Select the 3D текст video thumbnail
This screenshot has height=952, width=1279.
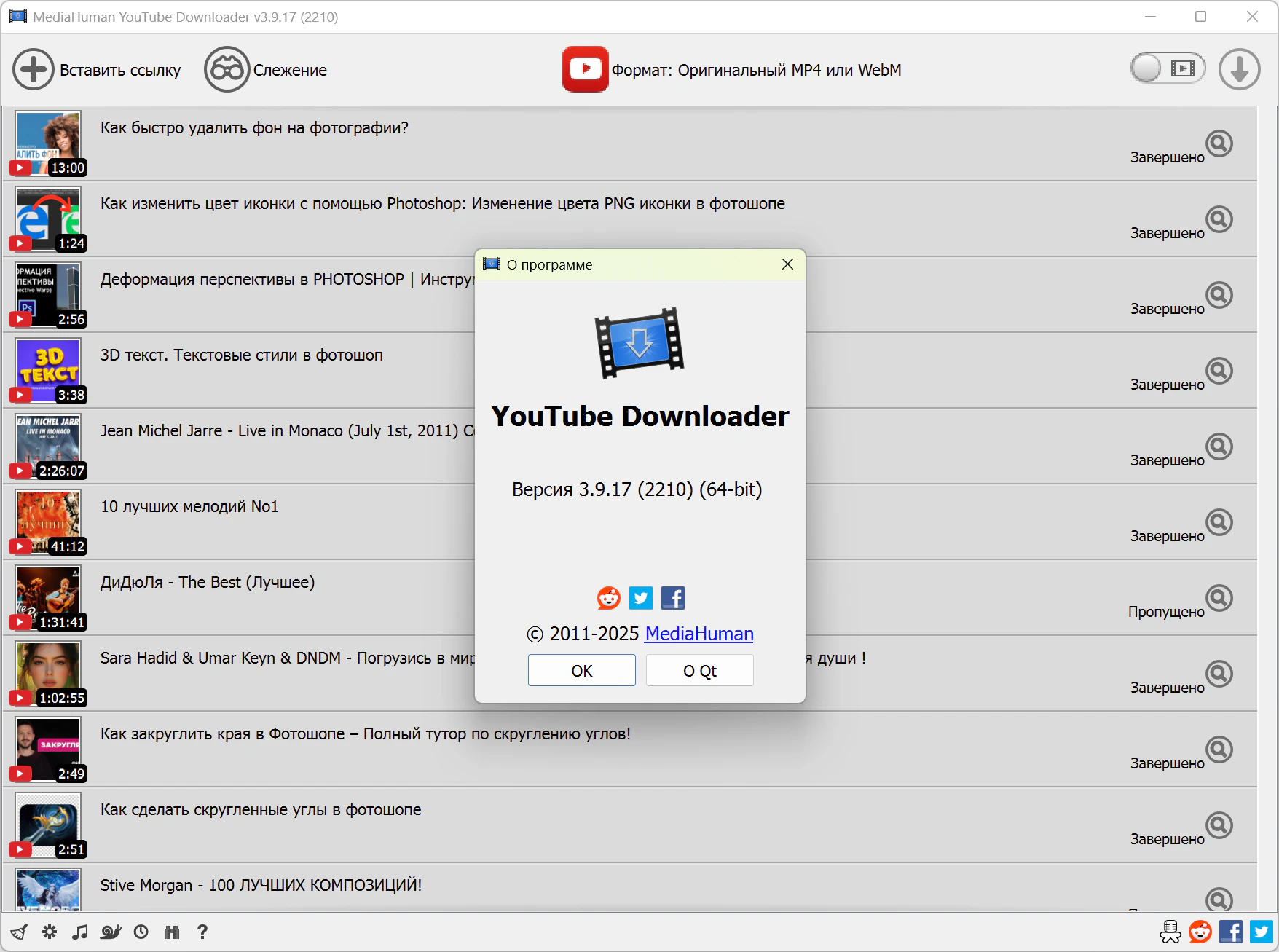point(48,371)
